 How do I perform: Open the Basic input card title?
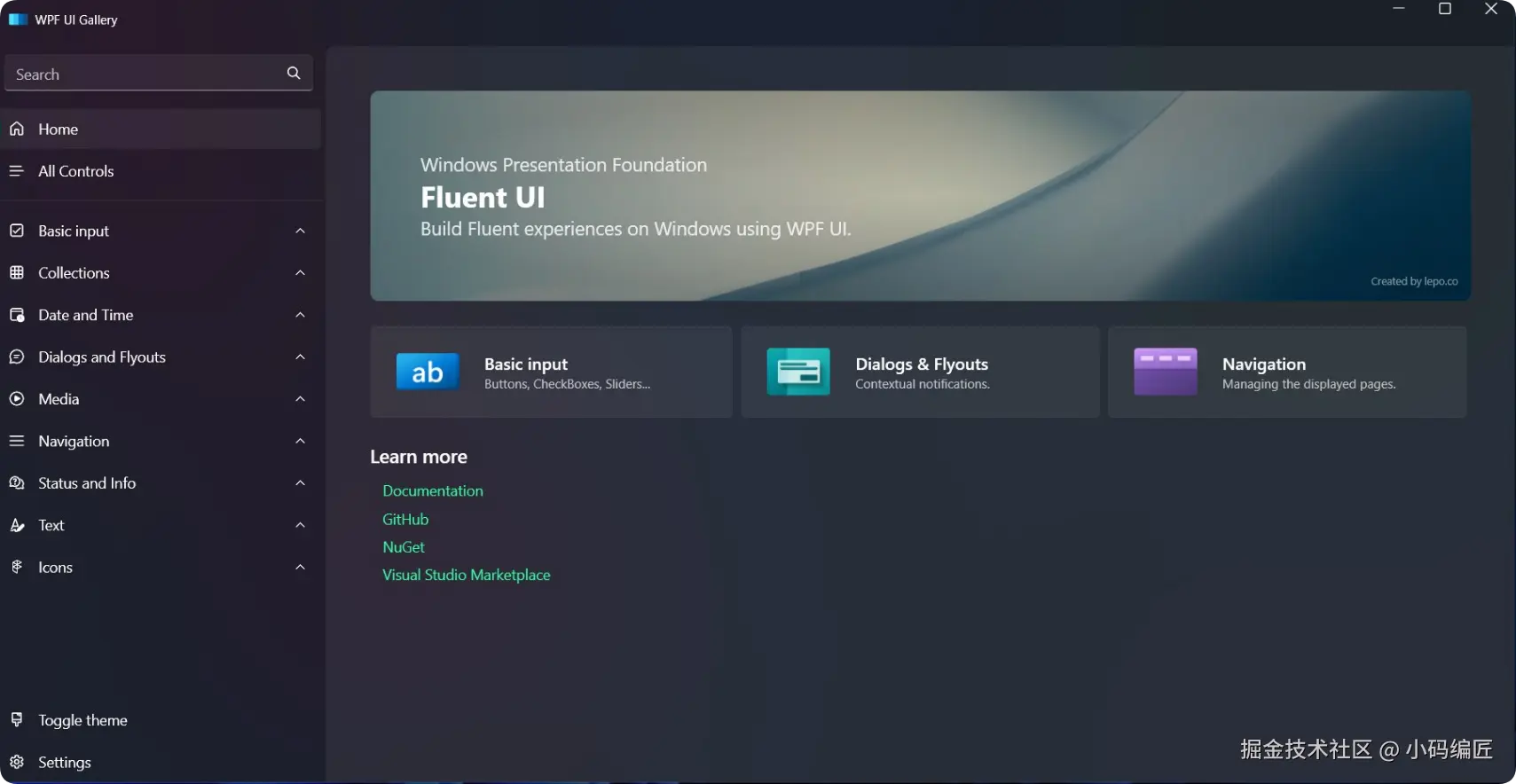[x=526, y=364]
